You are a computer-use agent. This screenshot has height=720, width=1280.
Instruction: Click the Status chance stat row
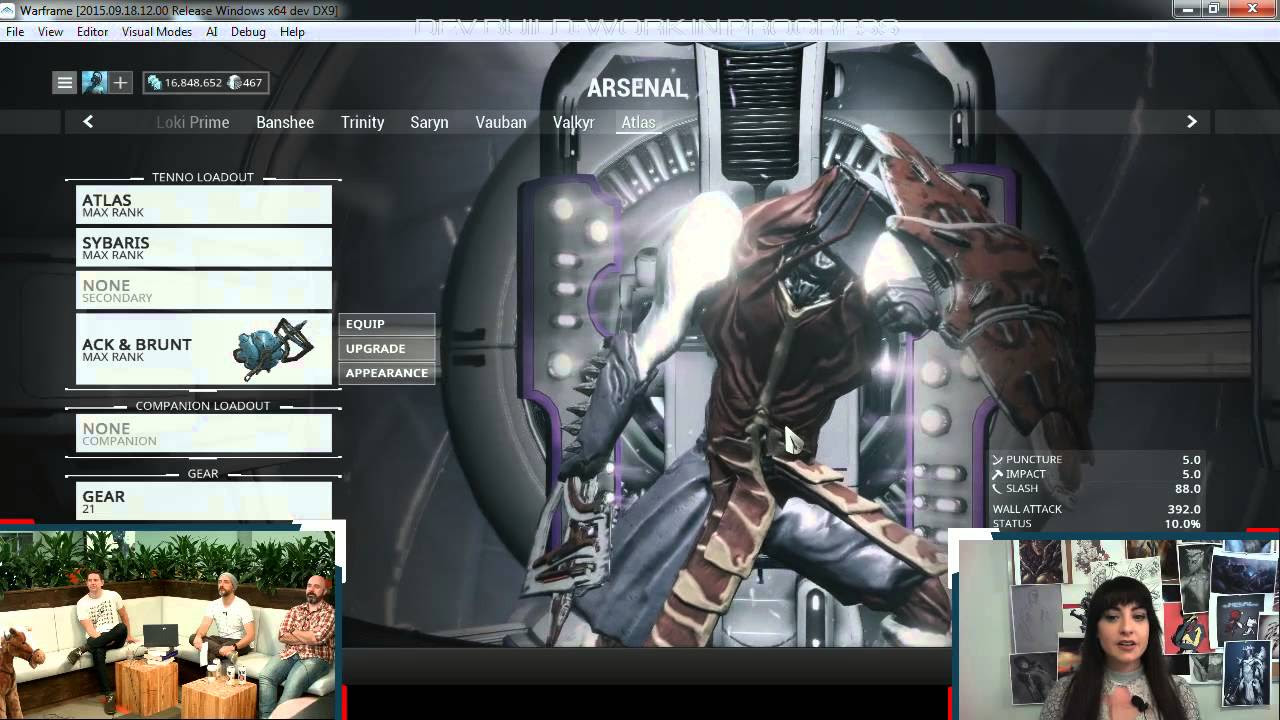(1097, 524)
